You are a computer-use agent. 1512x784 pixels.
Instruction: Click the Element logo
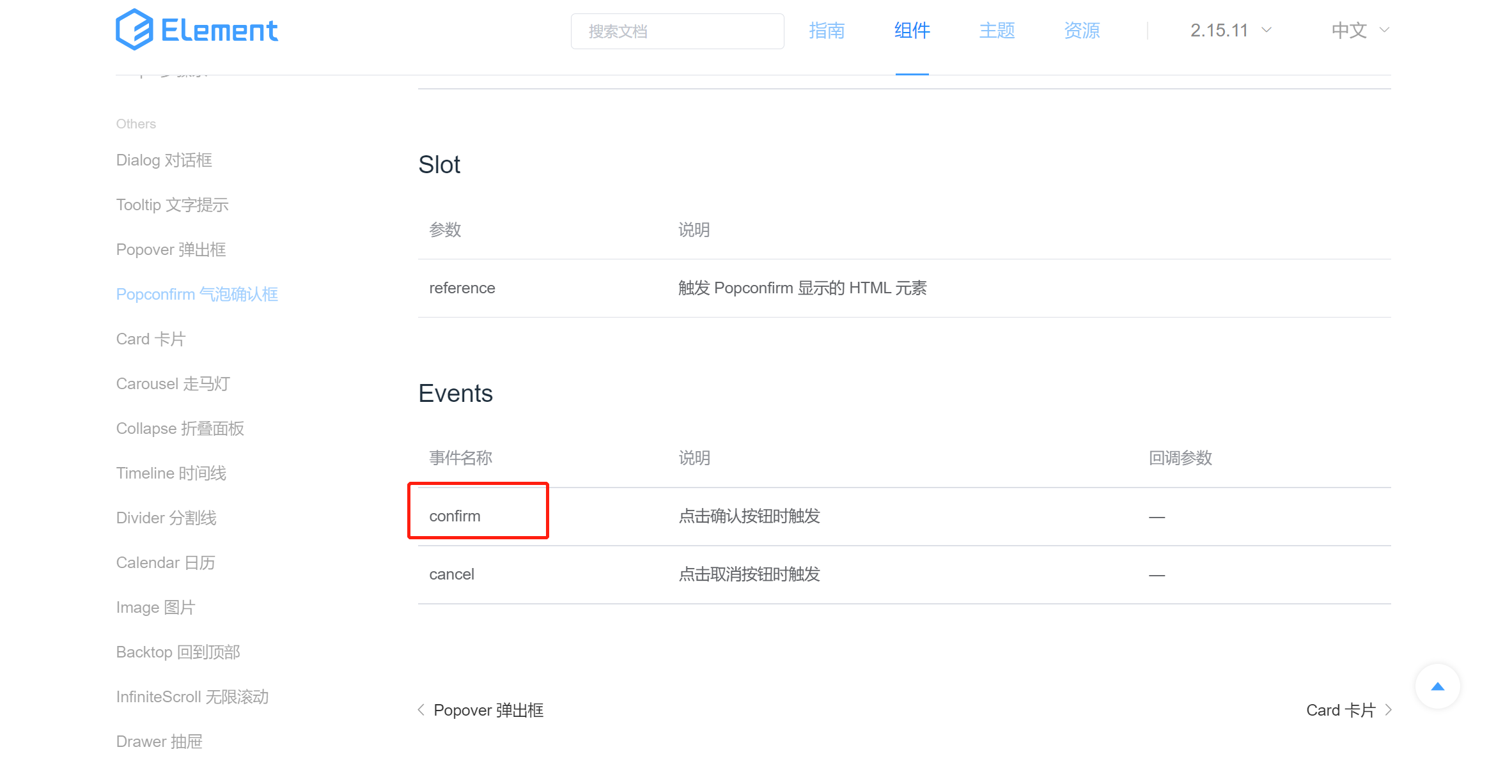point(197,30)
